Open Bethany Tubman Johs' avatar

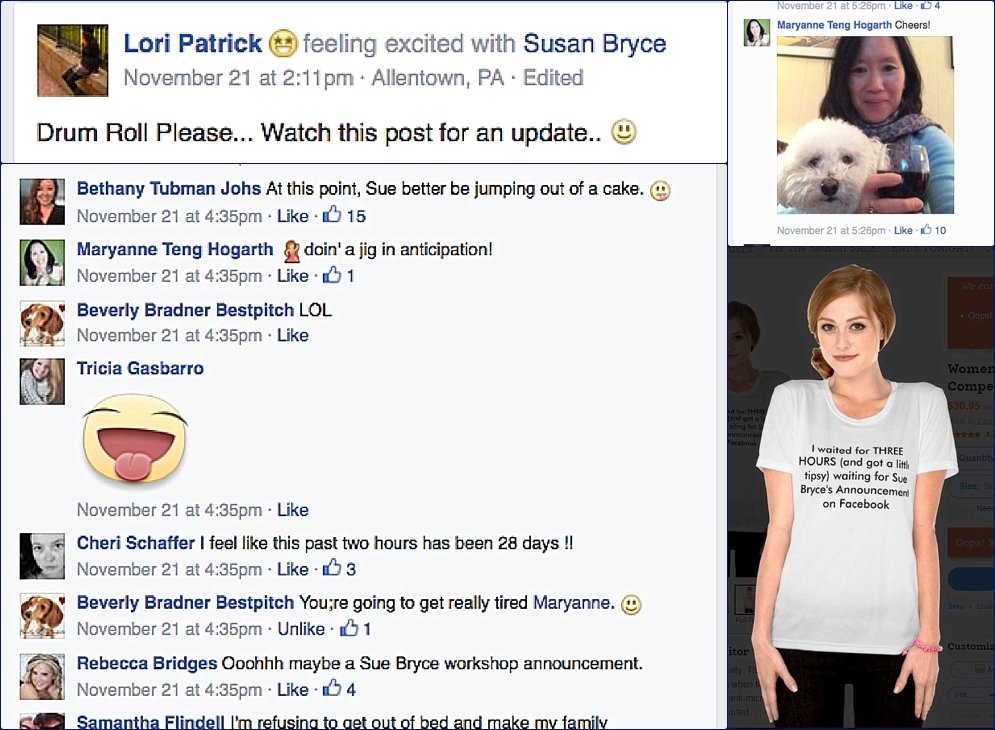(x=42, y=201)
